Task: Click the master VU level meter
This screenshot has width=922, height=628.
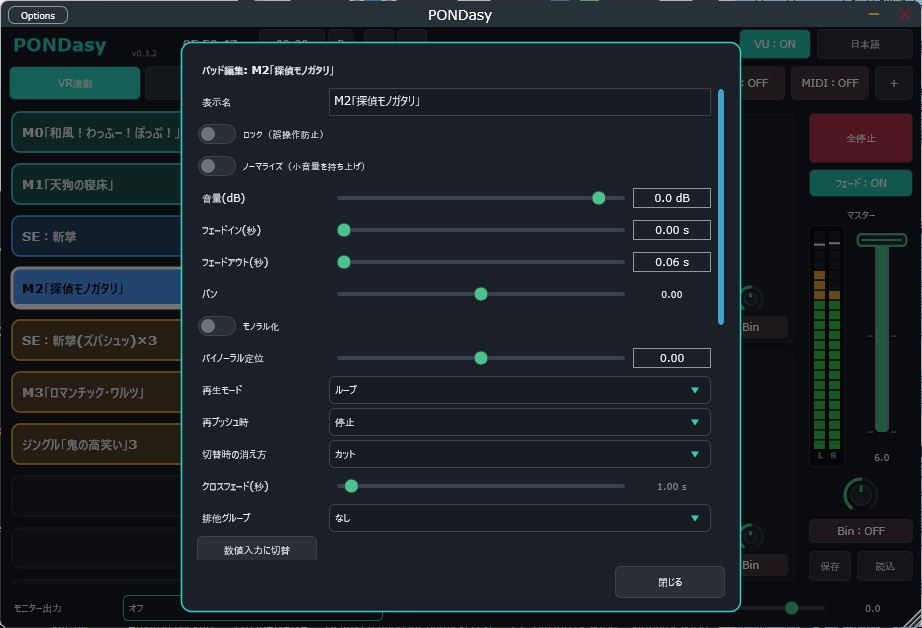Action: click(827, 346)
